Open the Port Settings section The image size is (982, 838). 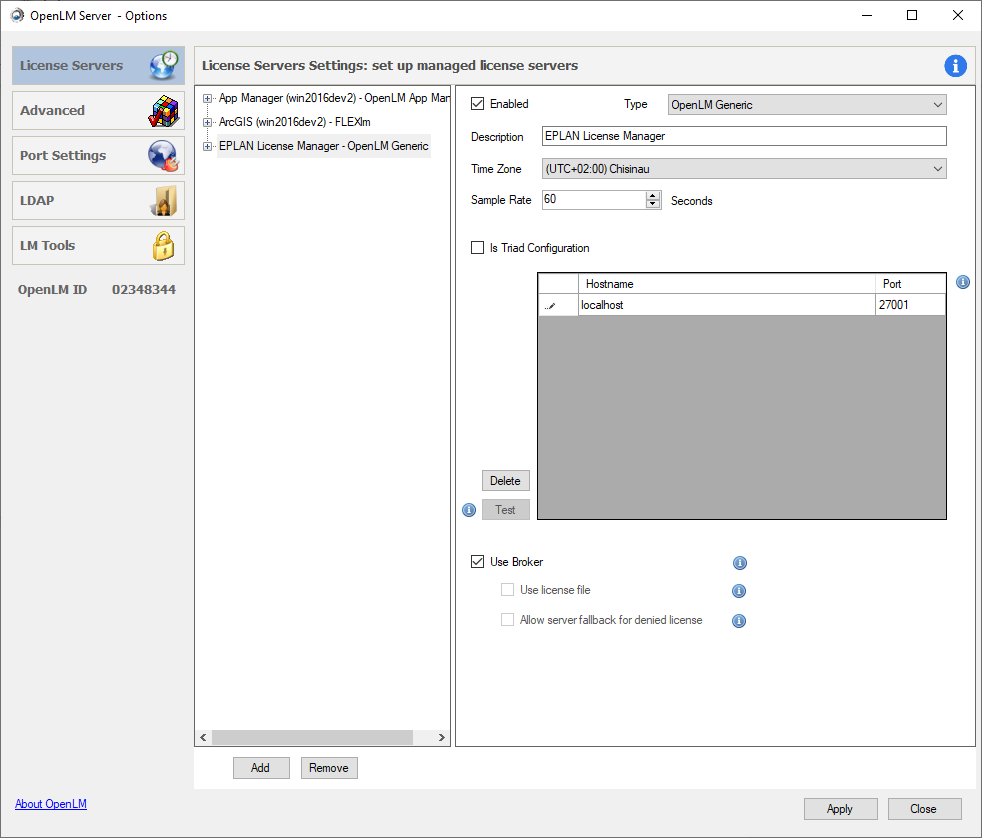coord(98,156)
